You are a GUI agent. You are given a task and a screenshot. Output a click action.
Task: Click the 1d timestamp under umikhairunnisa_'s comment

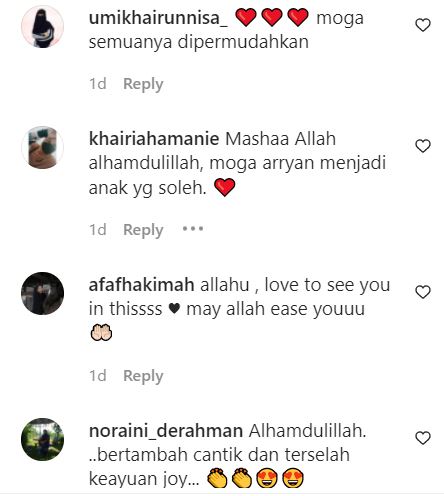click(x=98, y=84)
